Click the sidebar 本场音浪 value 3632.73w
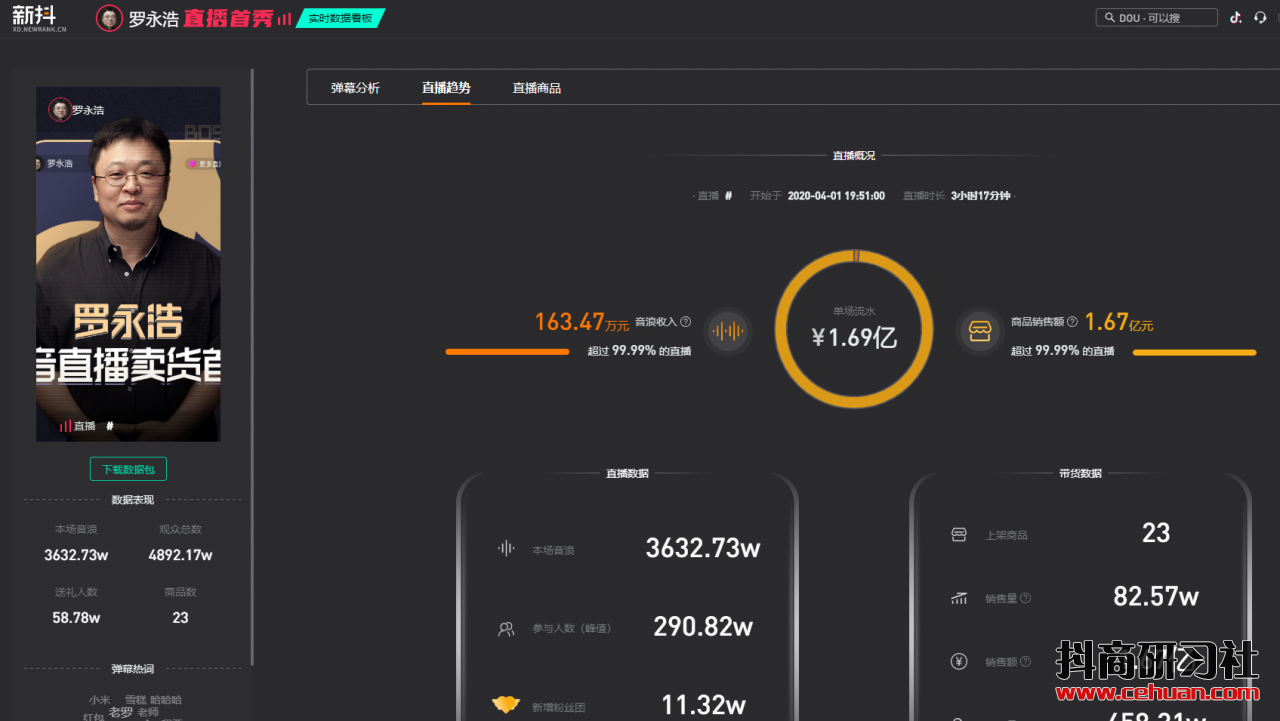The width and height of the screenshot is (1280, 721). point(76,555)
